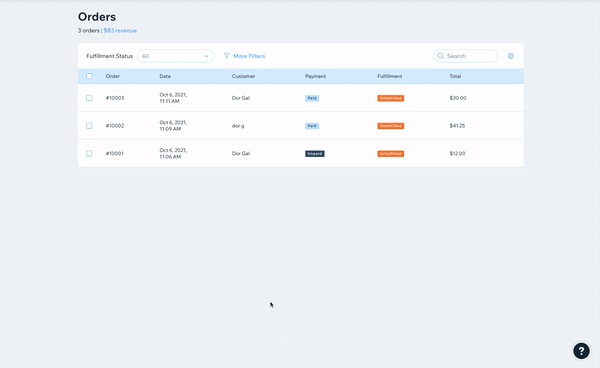Image resolution: width=600 pixels, height=368 pixels.
Task: Click the $30.00 total
Action: point(458,98)
